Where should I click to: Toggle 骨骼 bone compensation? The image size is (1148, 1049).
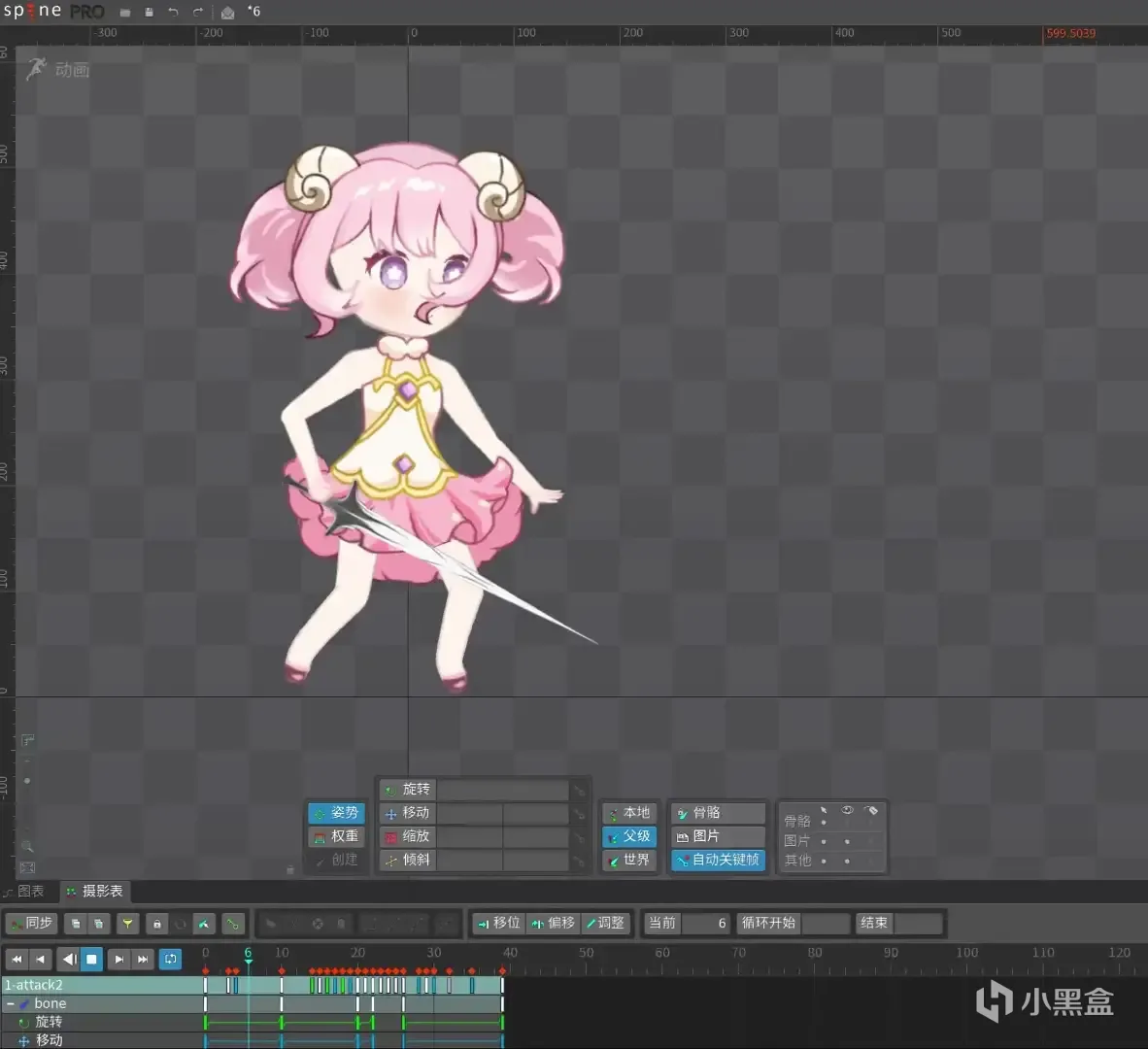point(719,813)
